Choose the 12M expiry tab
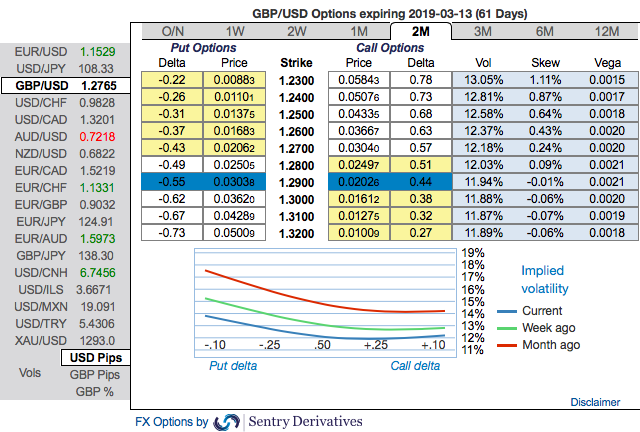 pos(607,31)
